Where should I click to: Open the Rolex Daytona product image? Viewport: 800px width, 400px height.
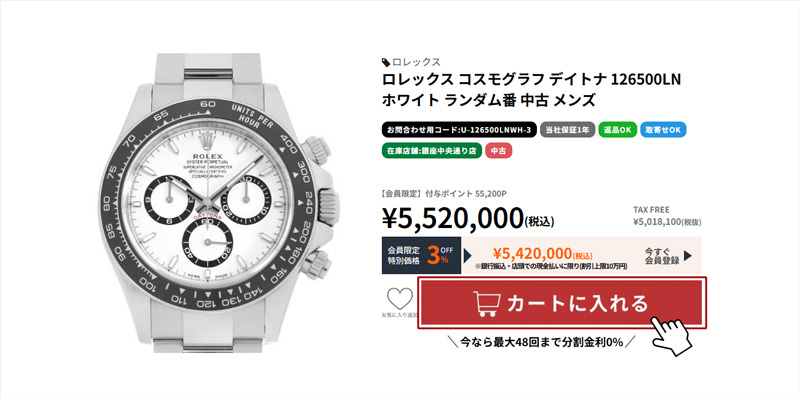point(215,203)
